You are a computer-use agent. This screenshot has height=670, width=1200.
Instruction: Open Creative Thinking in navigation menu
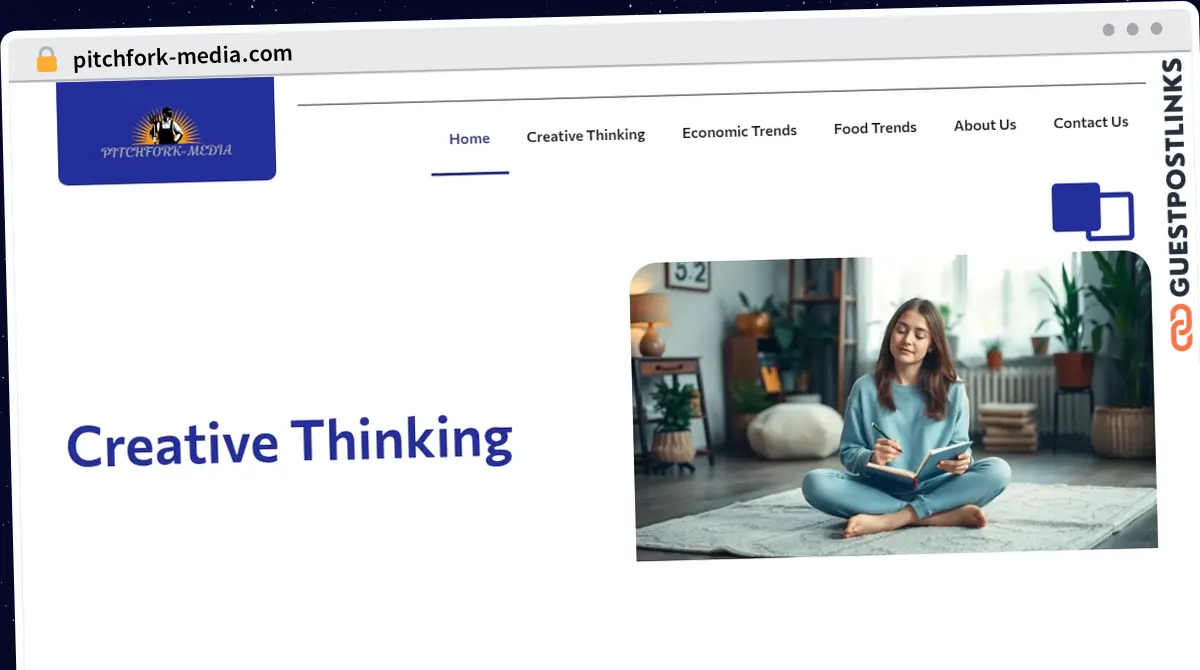pyautogui.click(x=586, y=135)
